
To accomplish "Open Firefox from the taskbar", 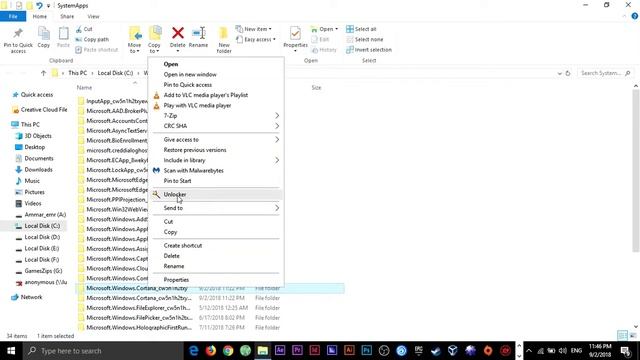I will pos(211,351).
